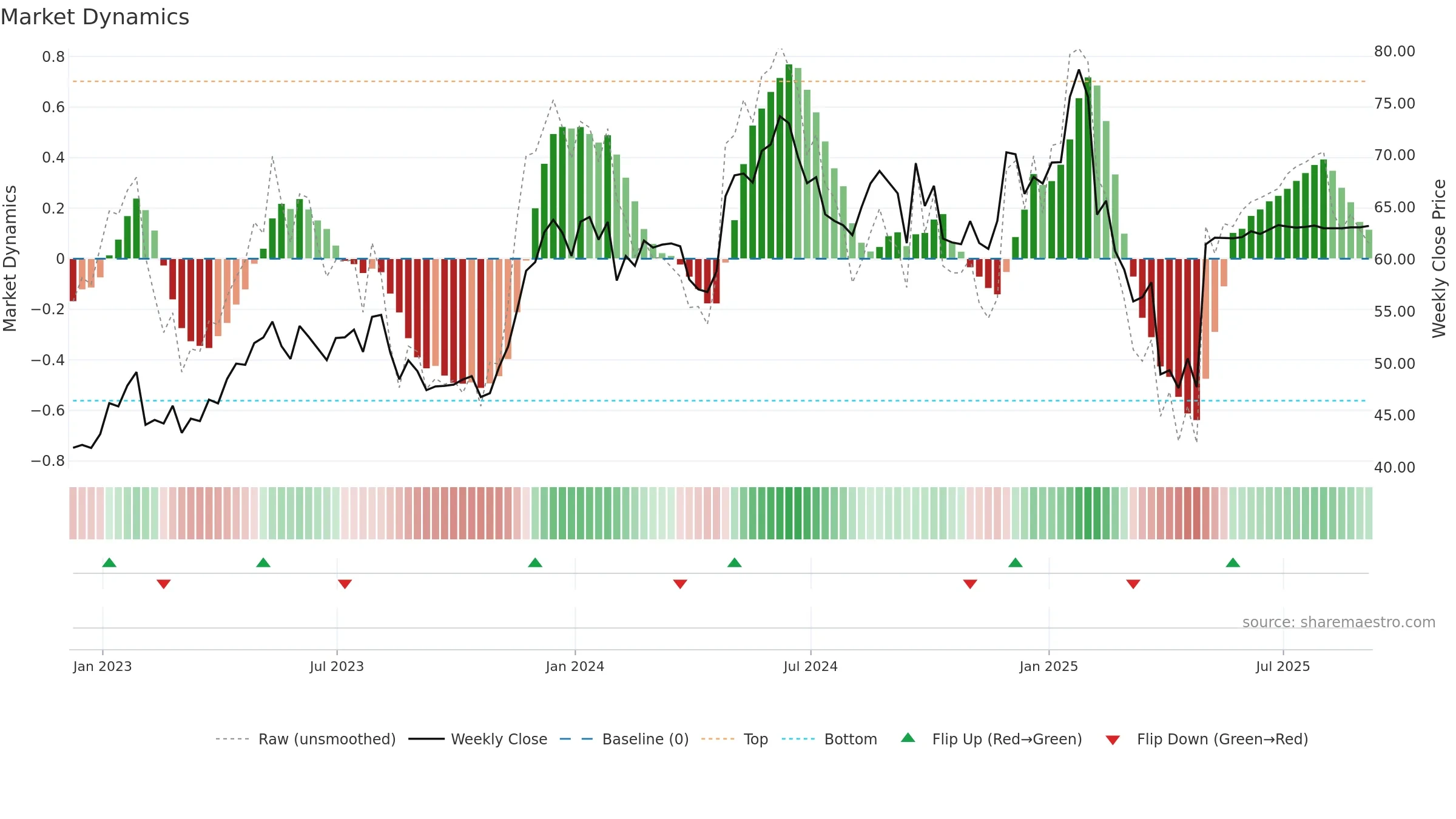Click the deepest red bar in spring 2025

click(1196, 339)
